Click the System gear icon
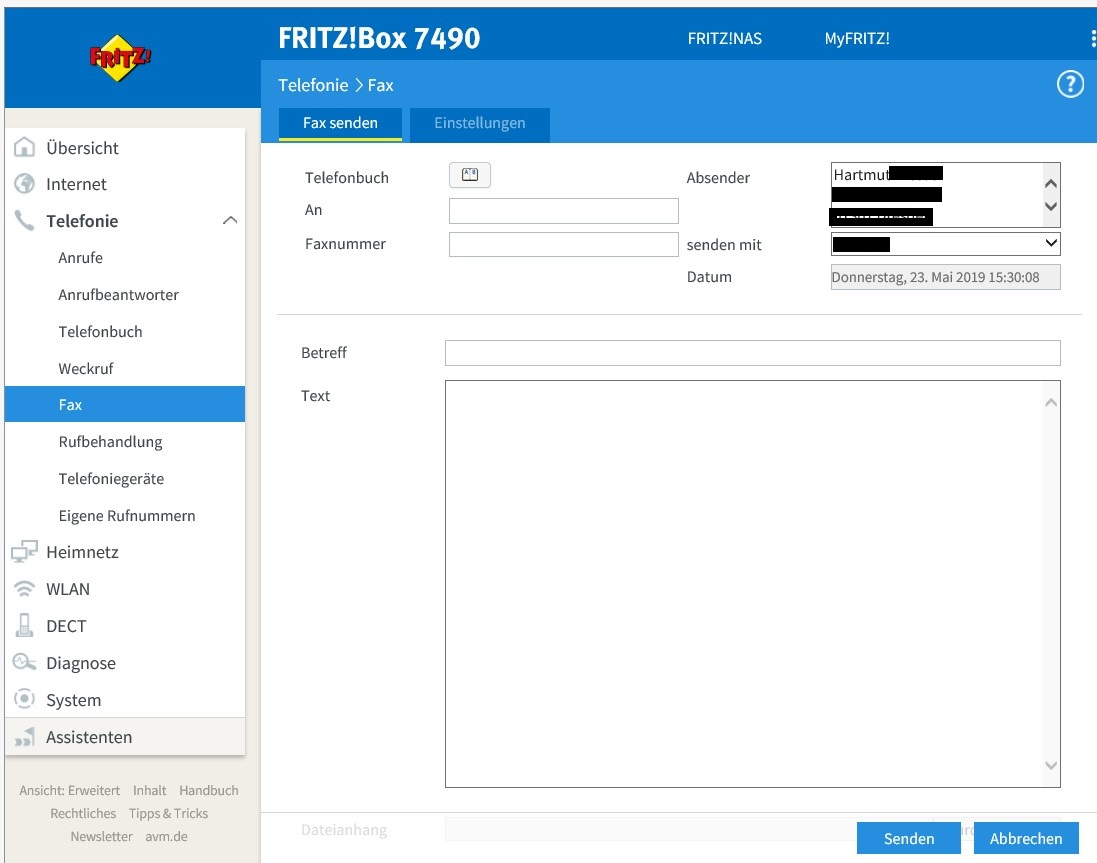 pos(24,699)
